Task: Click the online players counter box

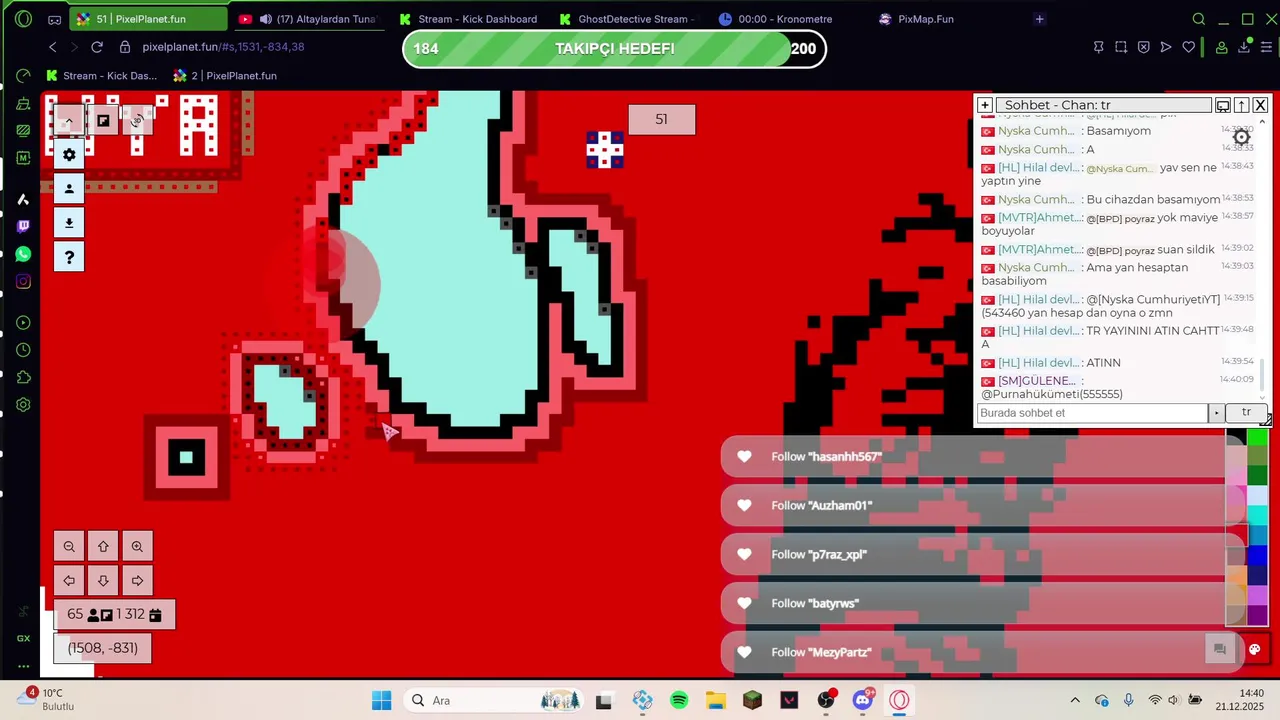Action: pyautogui.click(x=114, y=614)
